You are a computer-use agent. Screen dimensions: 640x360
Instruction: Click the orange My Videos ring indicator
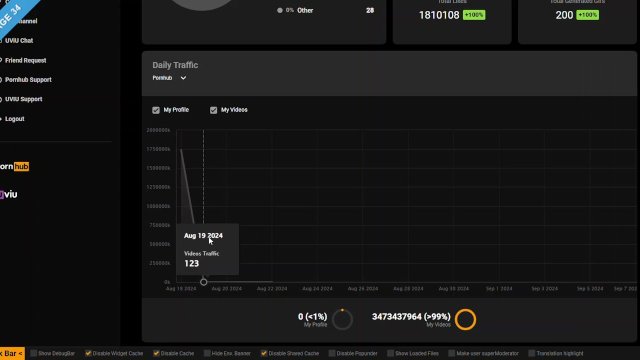point(465,319)
